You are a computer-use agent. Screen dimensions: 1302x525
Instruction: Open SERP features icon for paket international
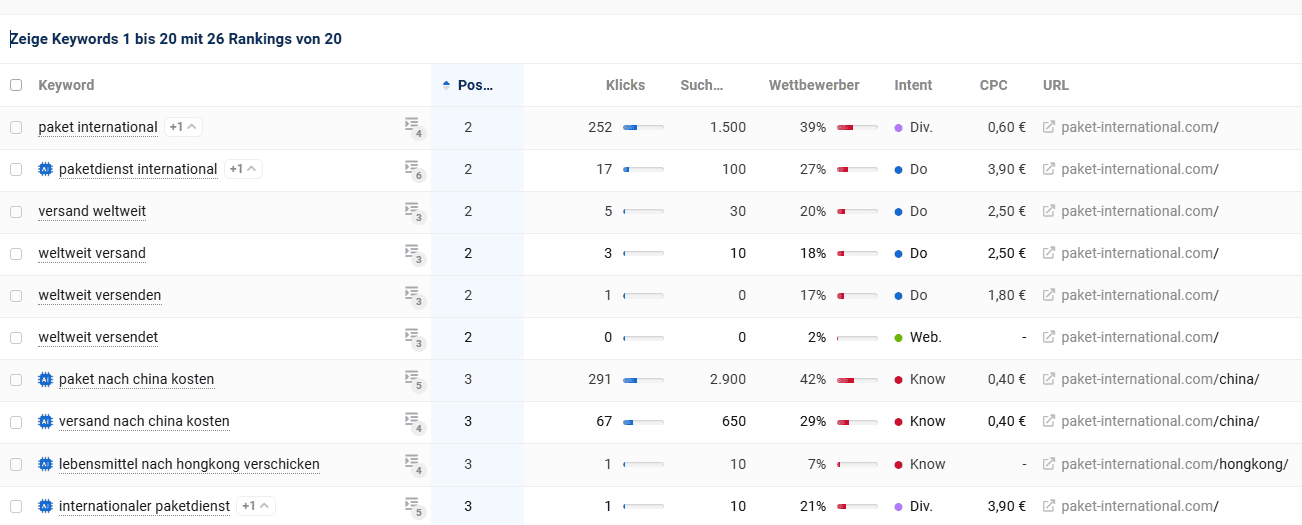tap(413, 127)
